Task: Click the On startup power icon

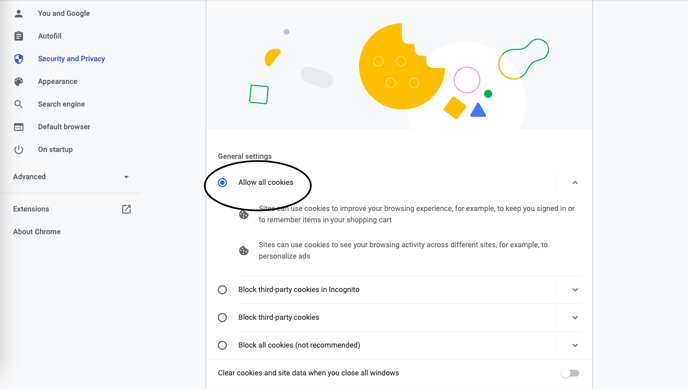Action: point(18,150)
